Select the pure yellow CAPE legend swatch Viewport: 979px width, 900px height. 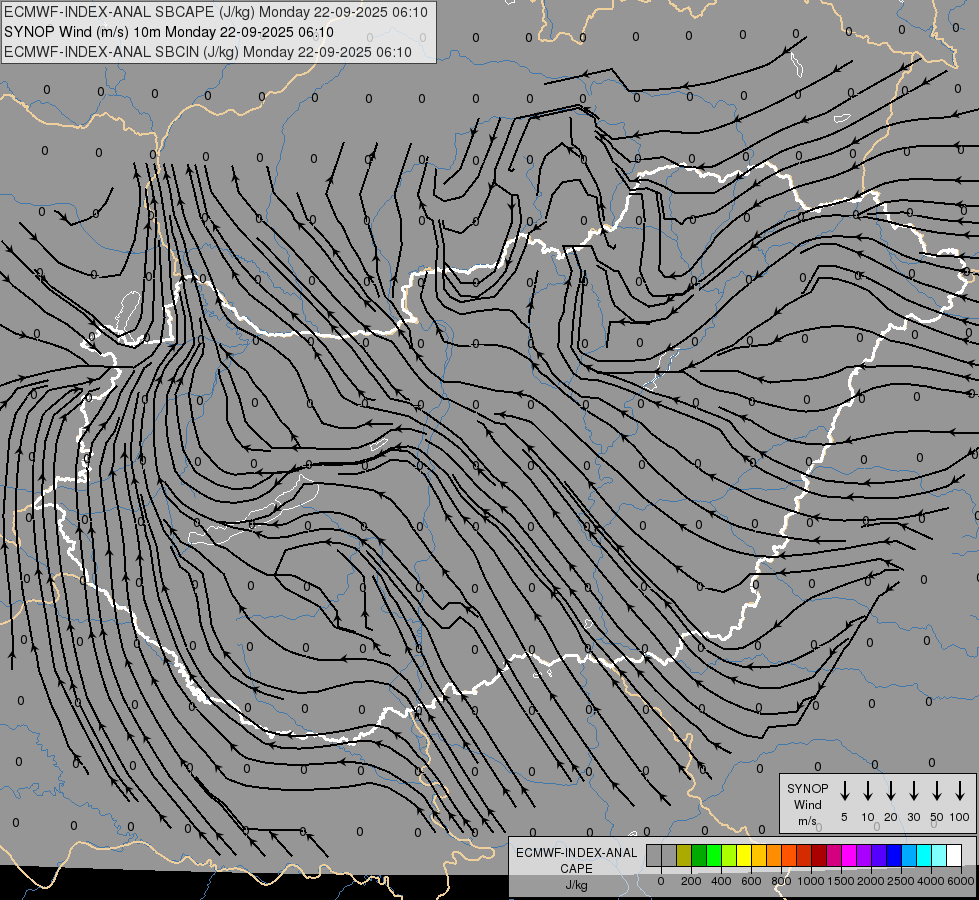click(744, 856)
